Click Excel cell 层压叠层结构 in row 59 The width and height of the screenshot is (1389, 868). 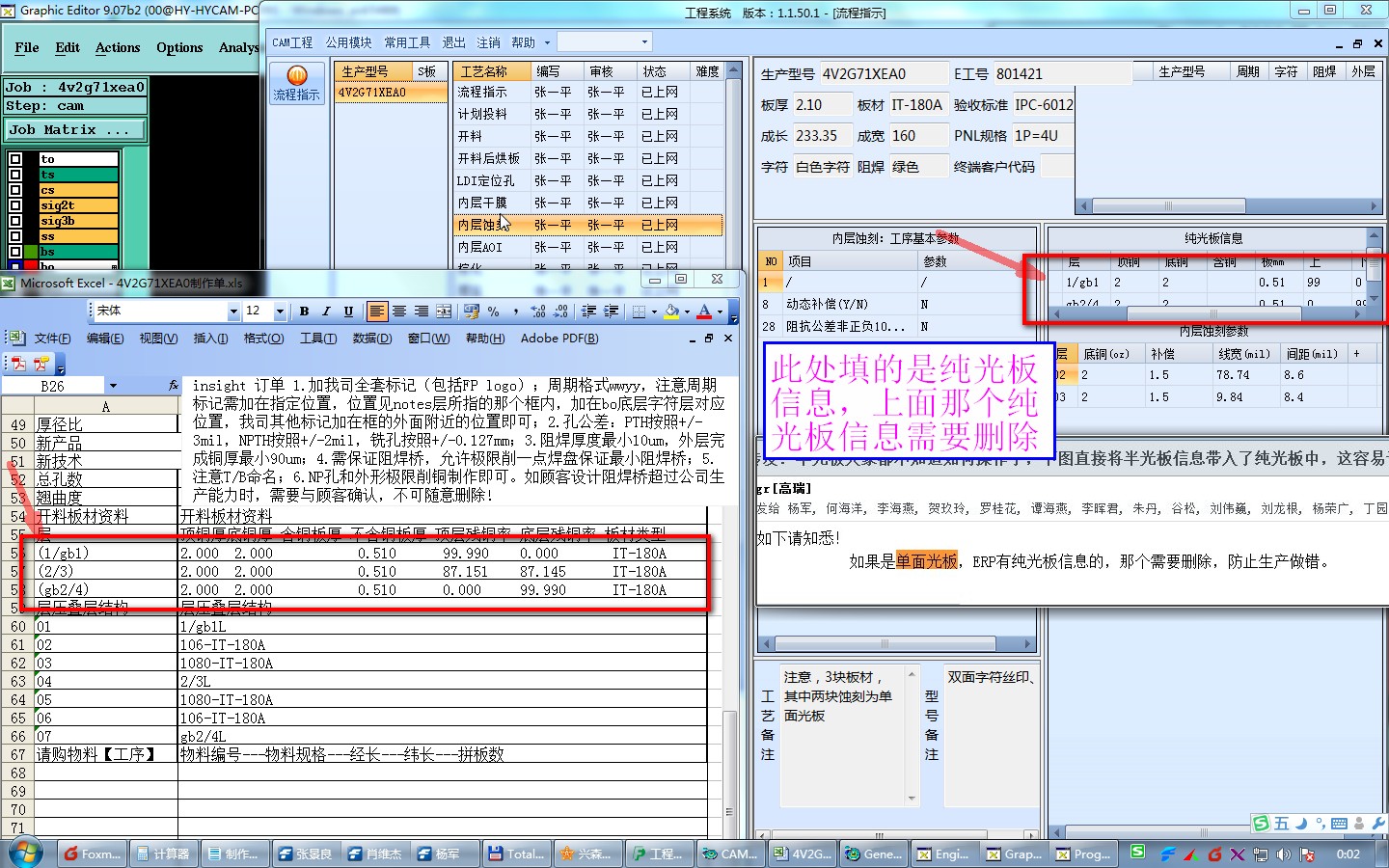106,608
